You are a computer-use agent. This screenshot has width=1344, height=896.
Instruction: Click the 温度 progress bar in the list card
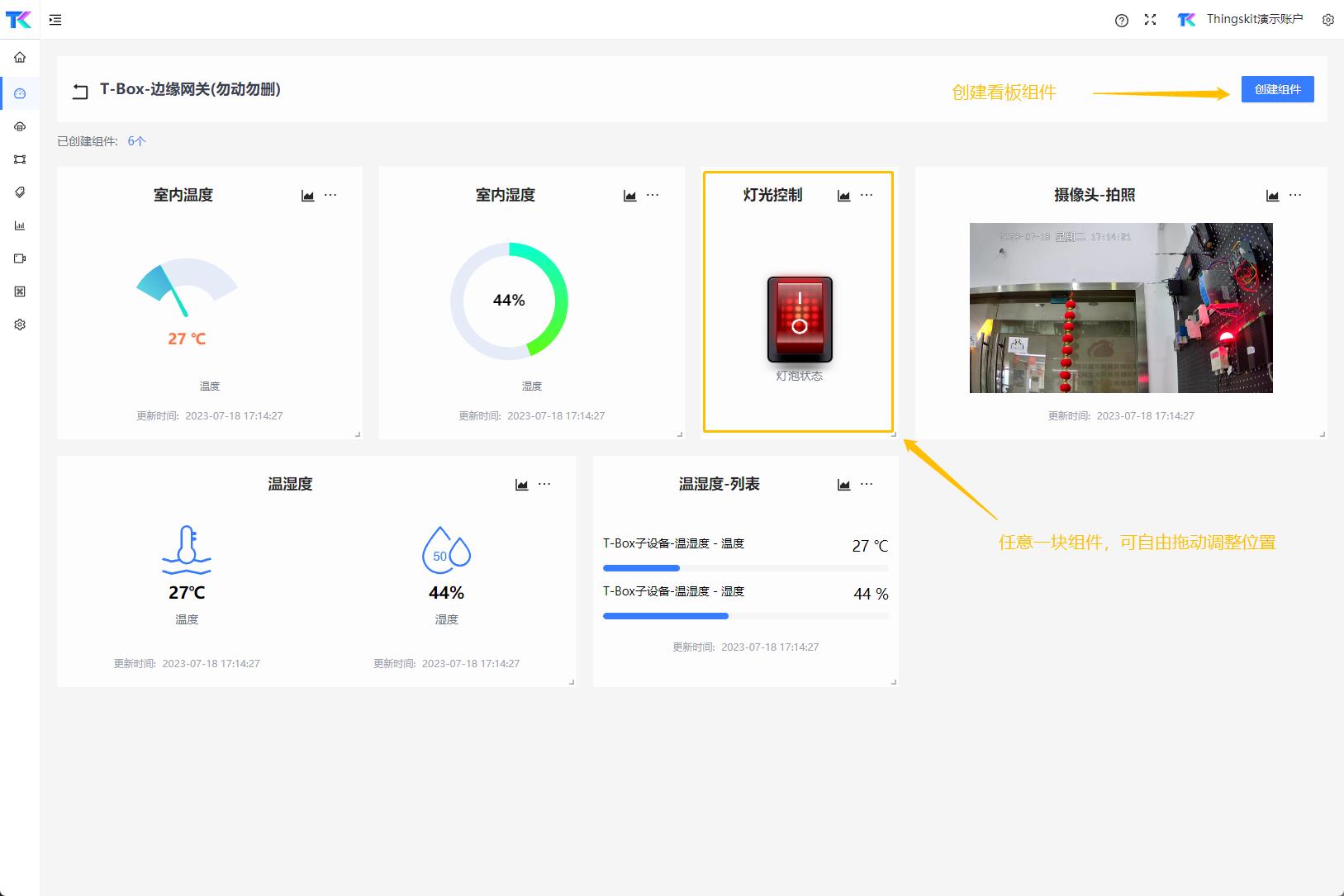[746, 568]
